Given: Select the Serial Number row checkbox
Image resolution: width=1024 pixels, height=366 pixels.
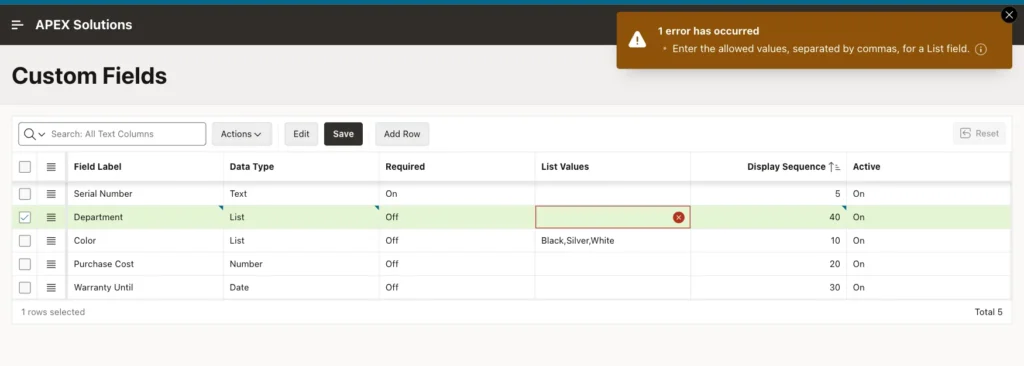Looking at the screenshot, I should pyautogui.click(x=25, y=194).
